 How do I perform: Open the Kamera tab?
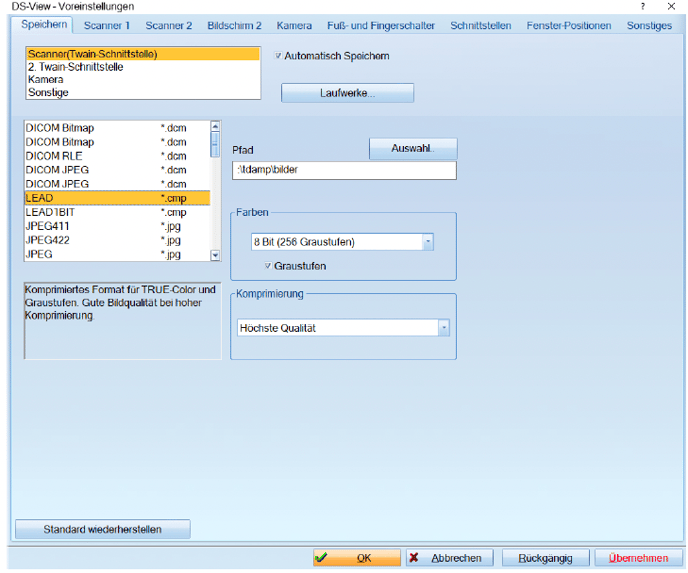point(294,26)
